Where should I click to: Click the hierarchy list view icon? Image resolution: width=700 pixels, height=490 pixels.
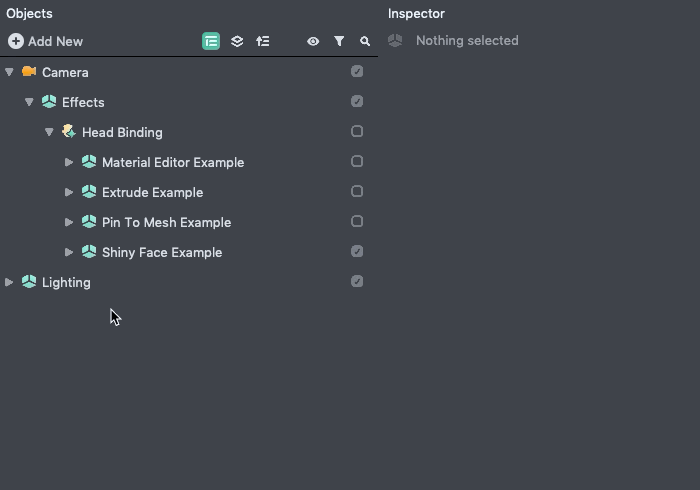tap(211, 41)
